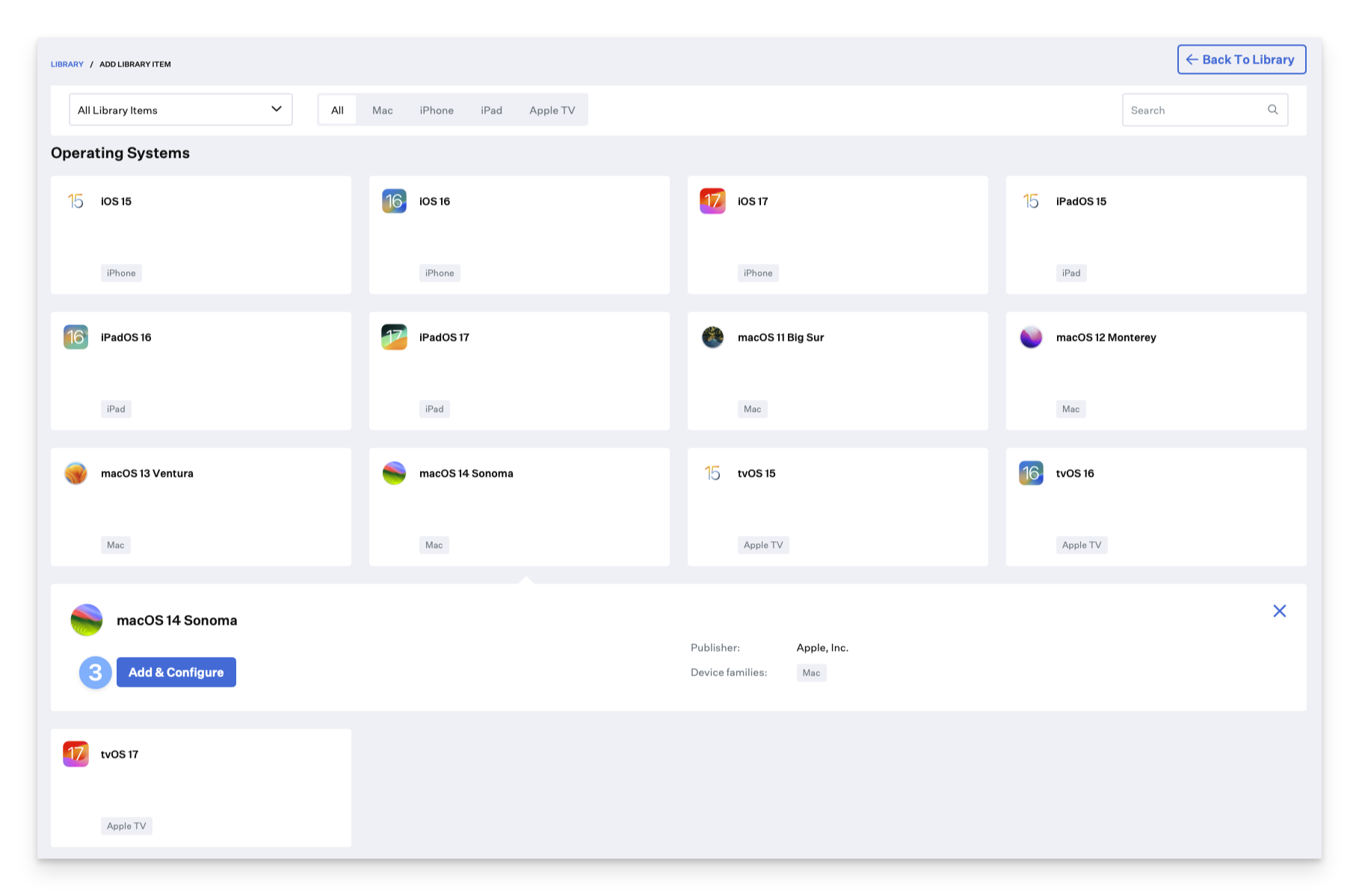Focus the Search input field
The width and height of the screenshot is (1359, 896).
pos(1205,110)
